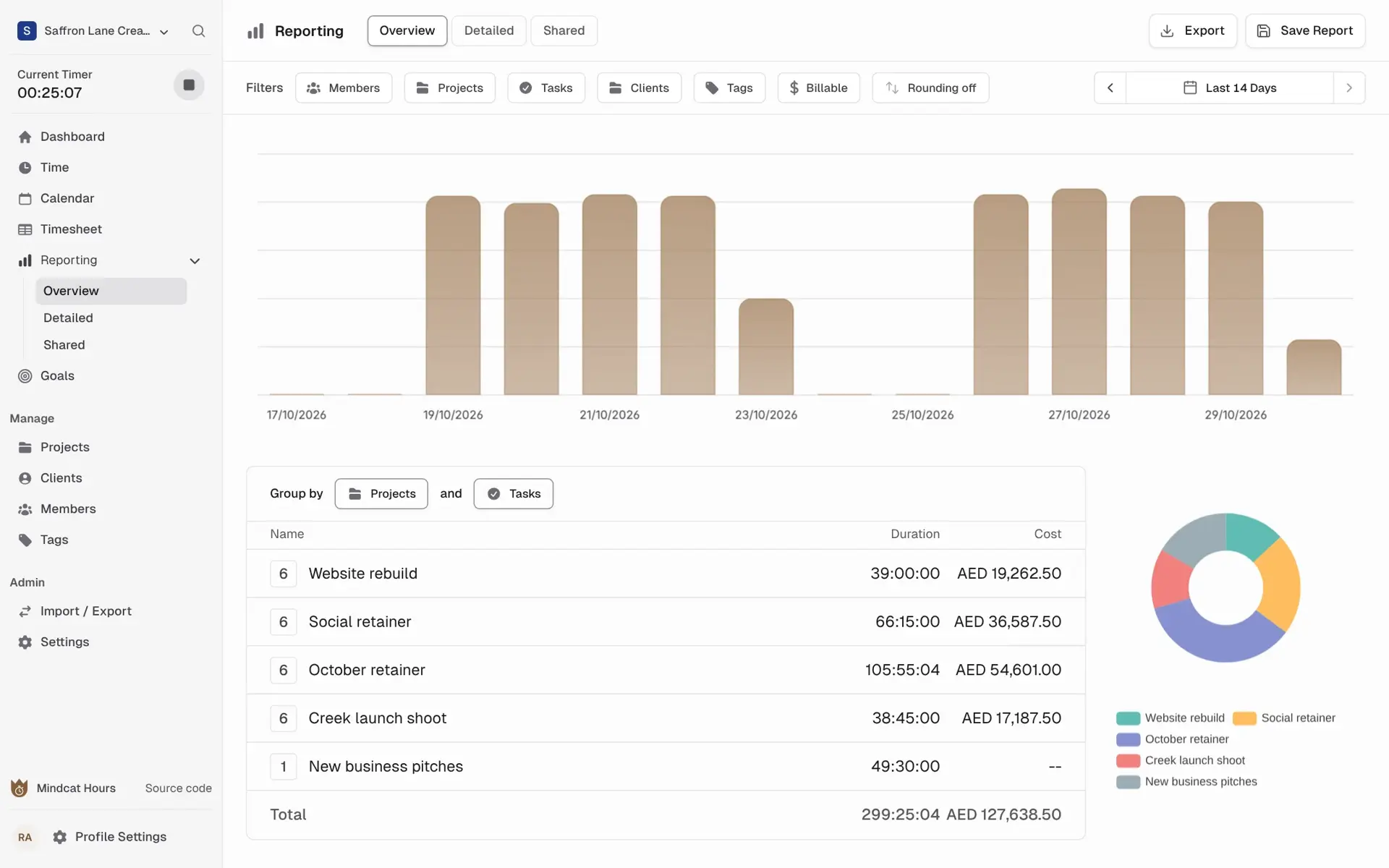Image resolution: width=1389 pixels, height=868 pixels.
Task: Click the RA user avatar
Action: point(25,837)
